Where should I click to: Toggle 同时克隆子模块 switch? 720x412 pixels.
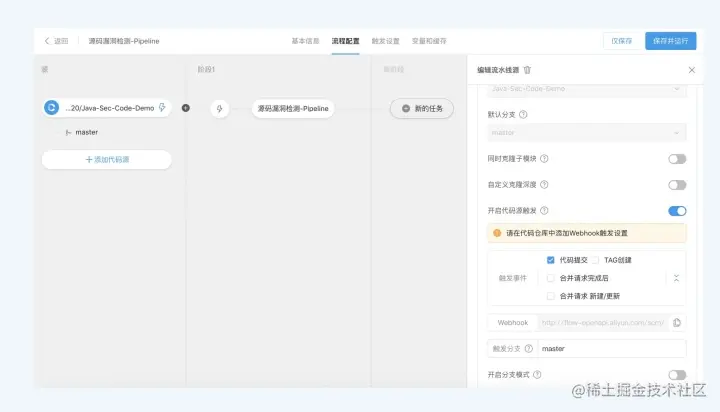point(677,159)
